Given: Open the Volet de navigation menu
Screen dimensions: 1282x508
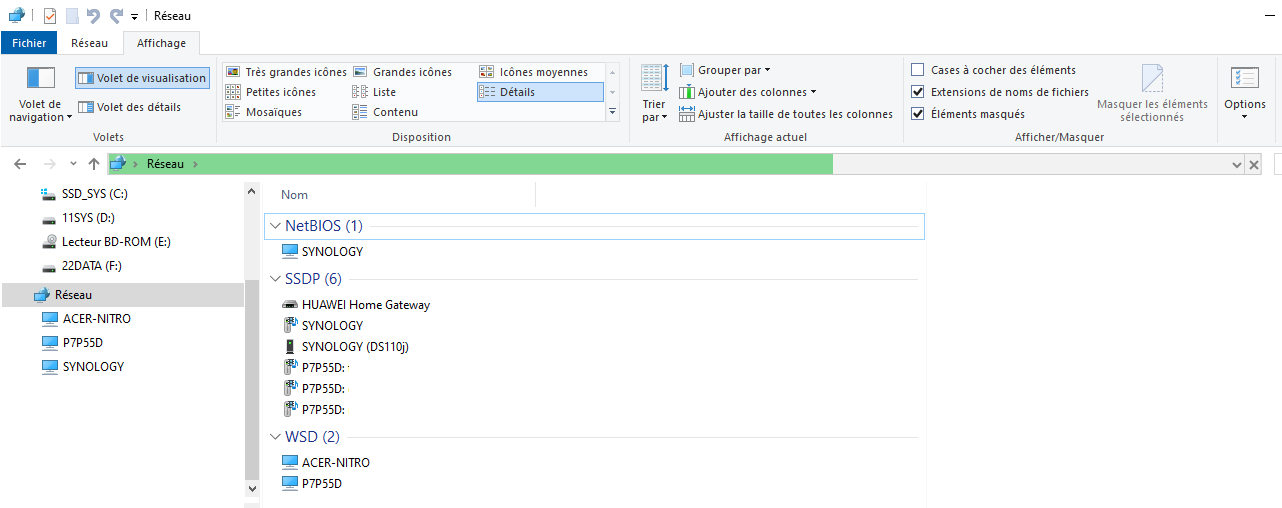Looking at the screenshot, I should click(x=41, y=95).
